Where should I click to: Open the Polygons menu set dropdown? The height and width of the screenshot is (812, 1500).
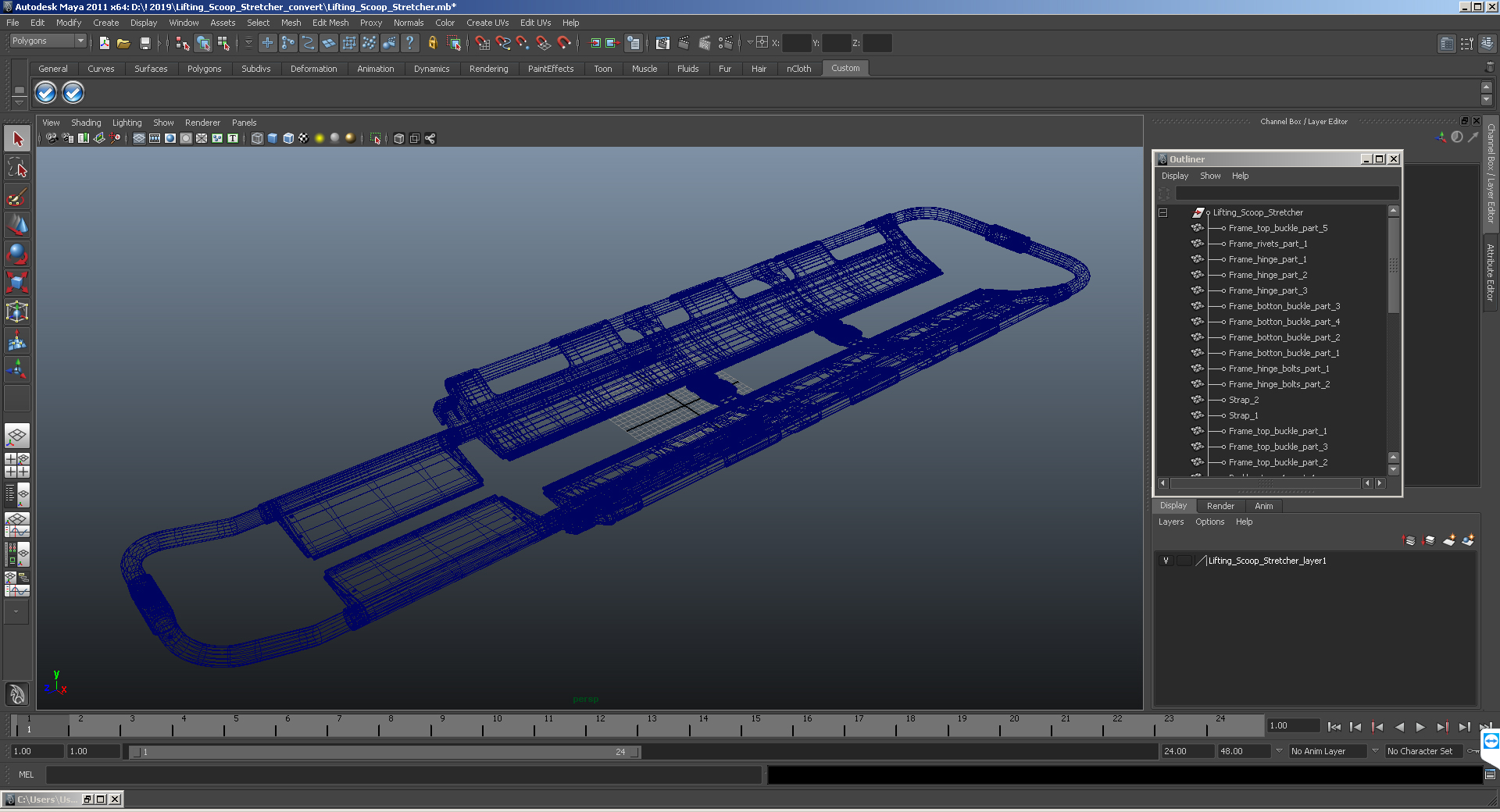(x=48, y=41)
